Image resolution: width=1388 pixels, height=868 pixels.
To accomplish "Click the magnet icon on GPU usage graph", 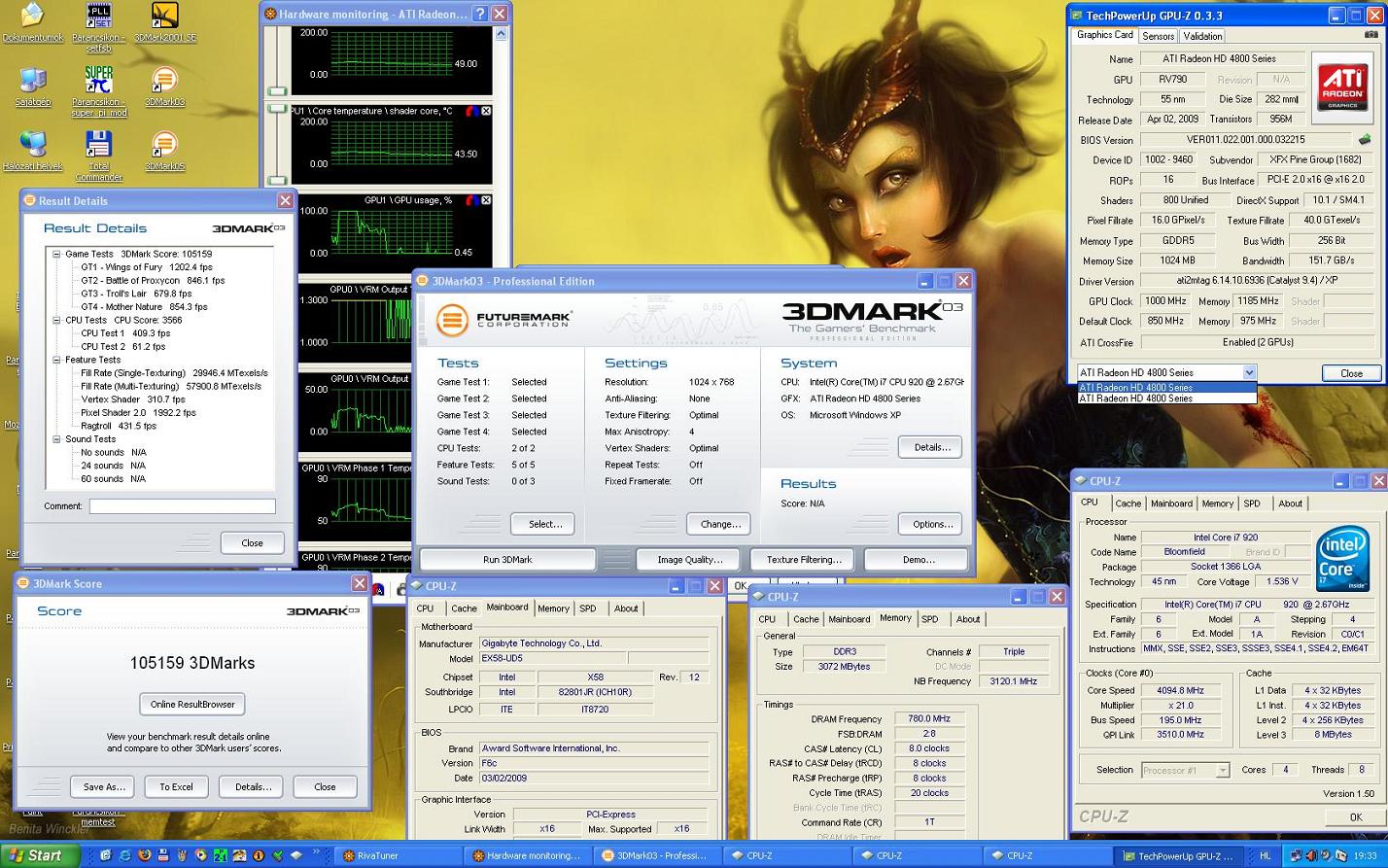I will tap(471, 200).
